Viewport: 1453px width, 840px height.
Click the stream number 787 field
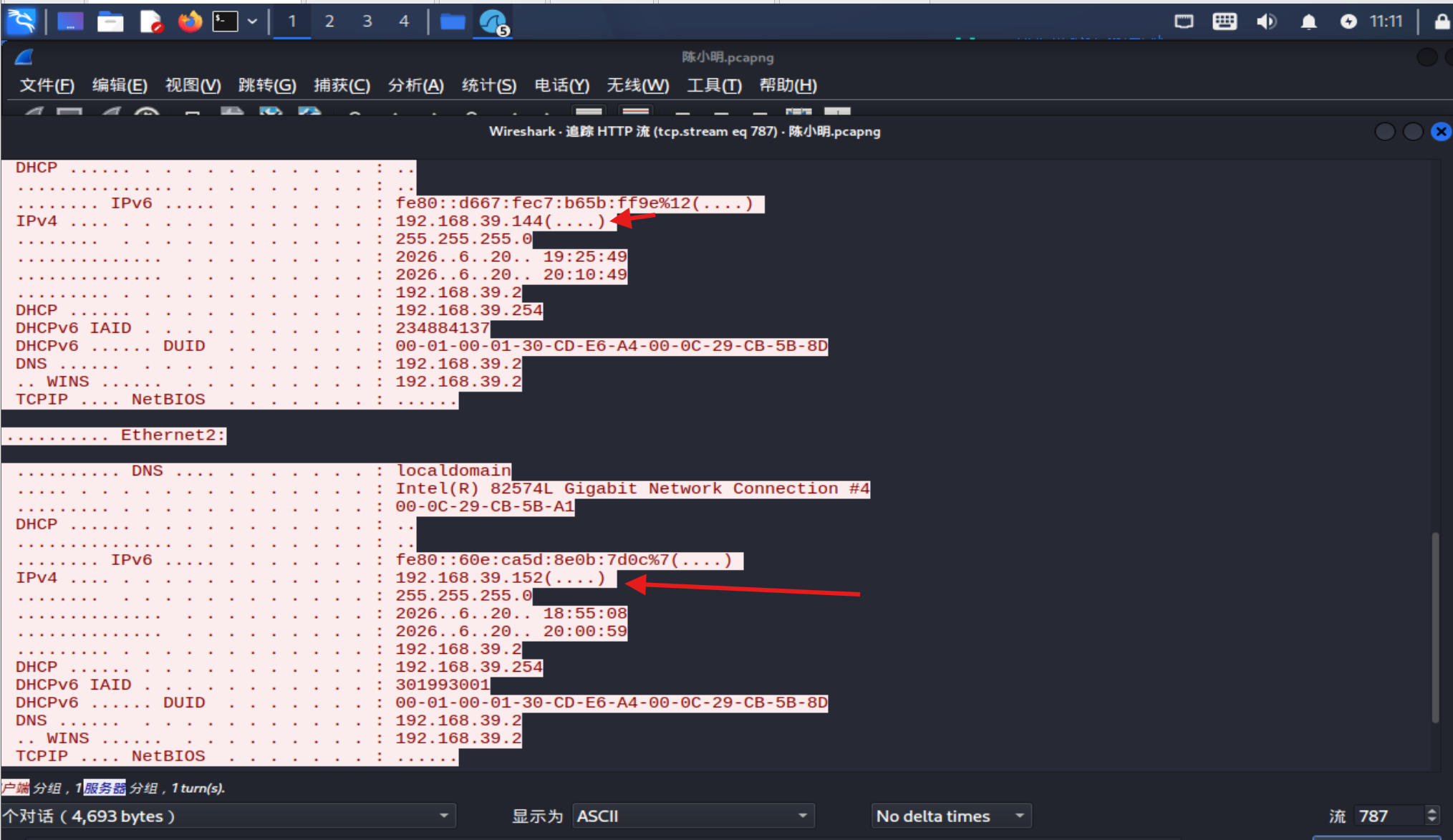point(1388,816)
